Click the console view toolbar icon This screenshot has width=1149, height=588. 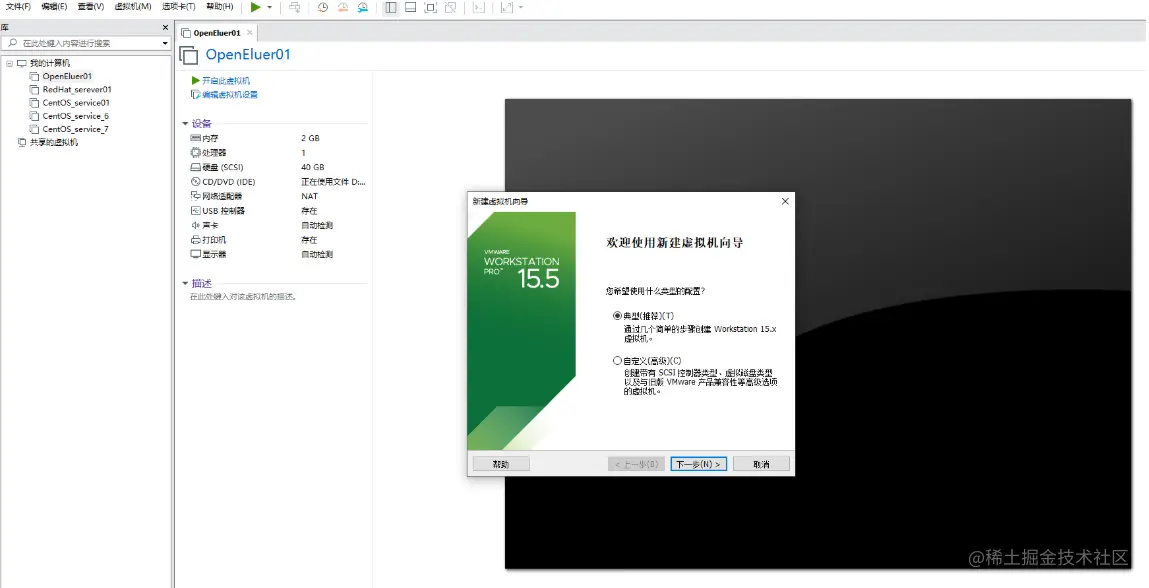(479, 7)
